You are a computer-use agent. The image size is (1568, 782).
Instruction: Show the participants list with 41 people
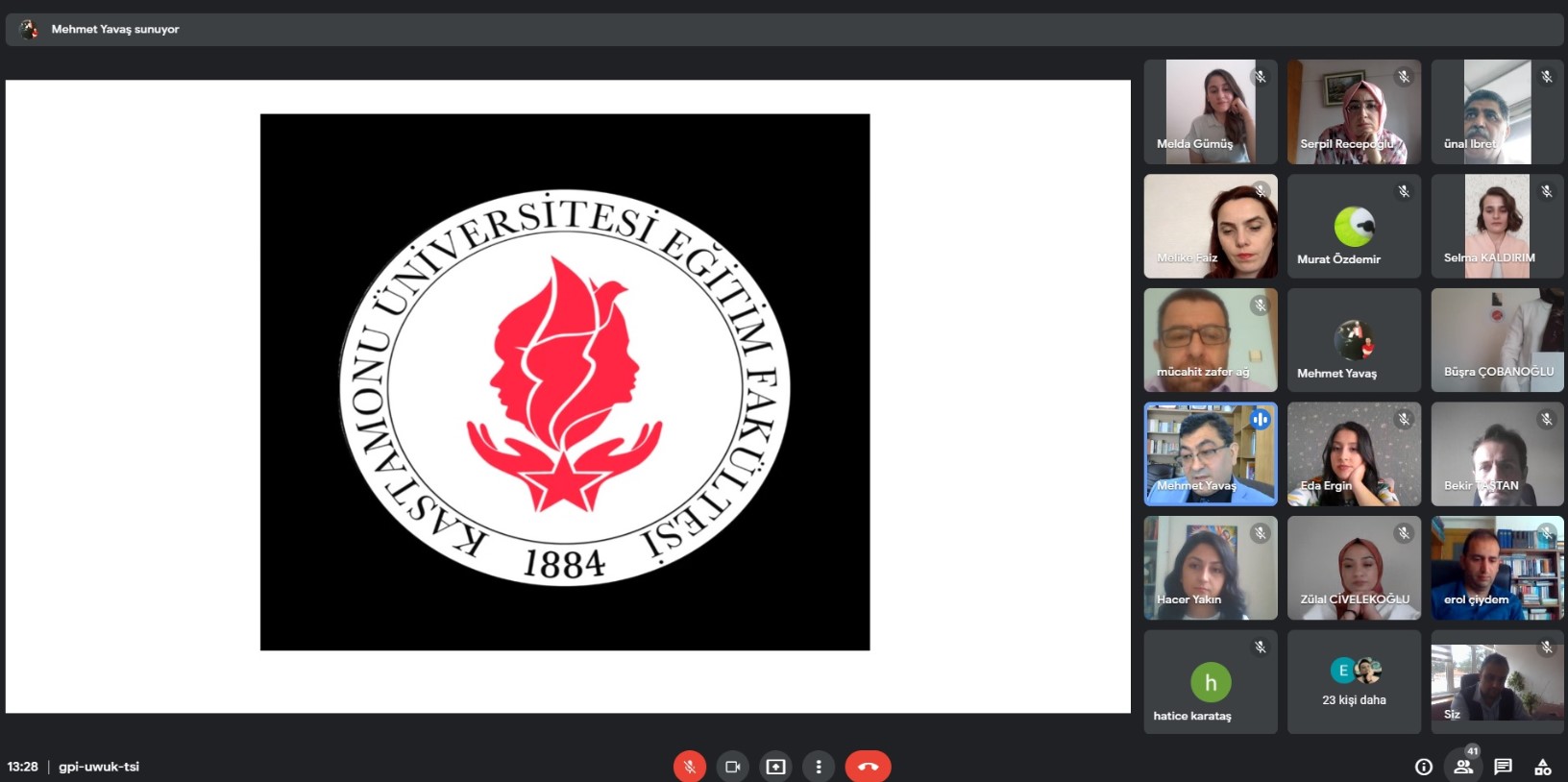(x=1463, y=766)
